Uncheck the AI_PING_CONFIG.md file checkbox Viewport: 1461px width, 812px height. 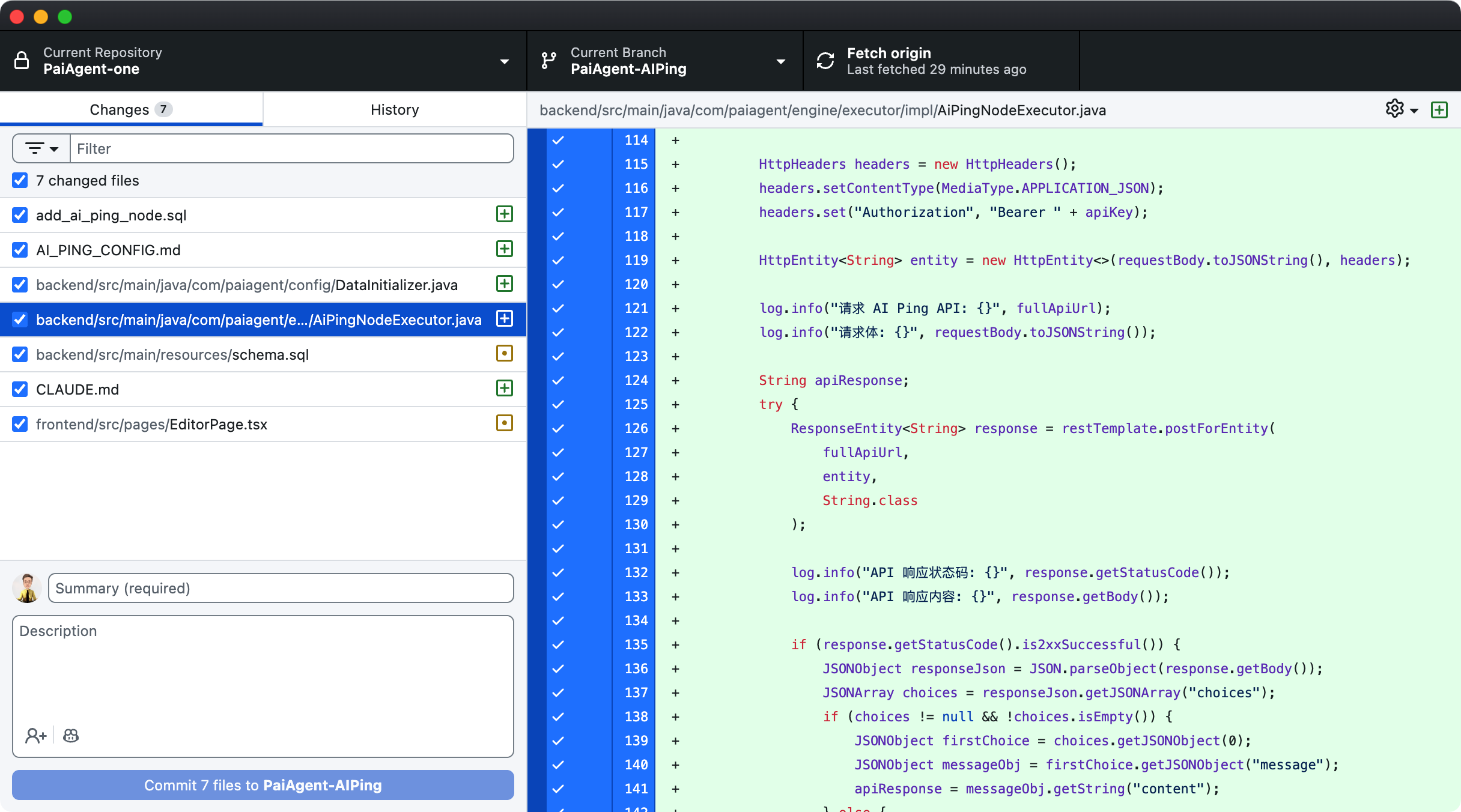pos(20,250)
